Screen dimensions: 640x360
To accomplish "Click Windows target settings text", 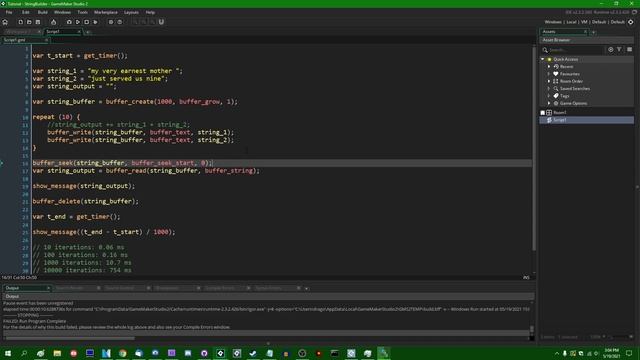I will (x=553, y=22).
